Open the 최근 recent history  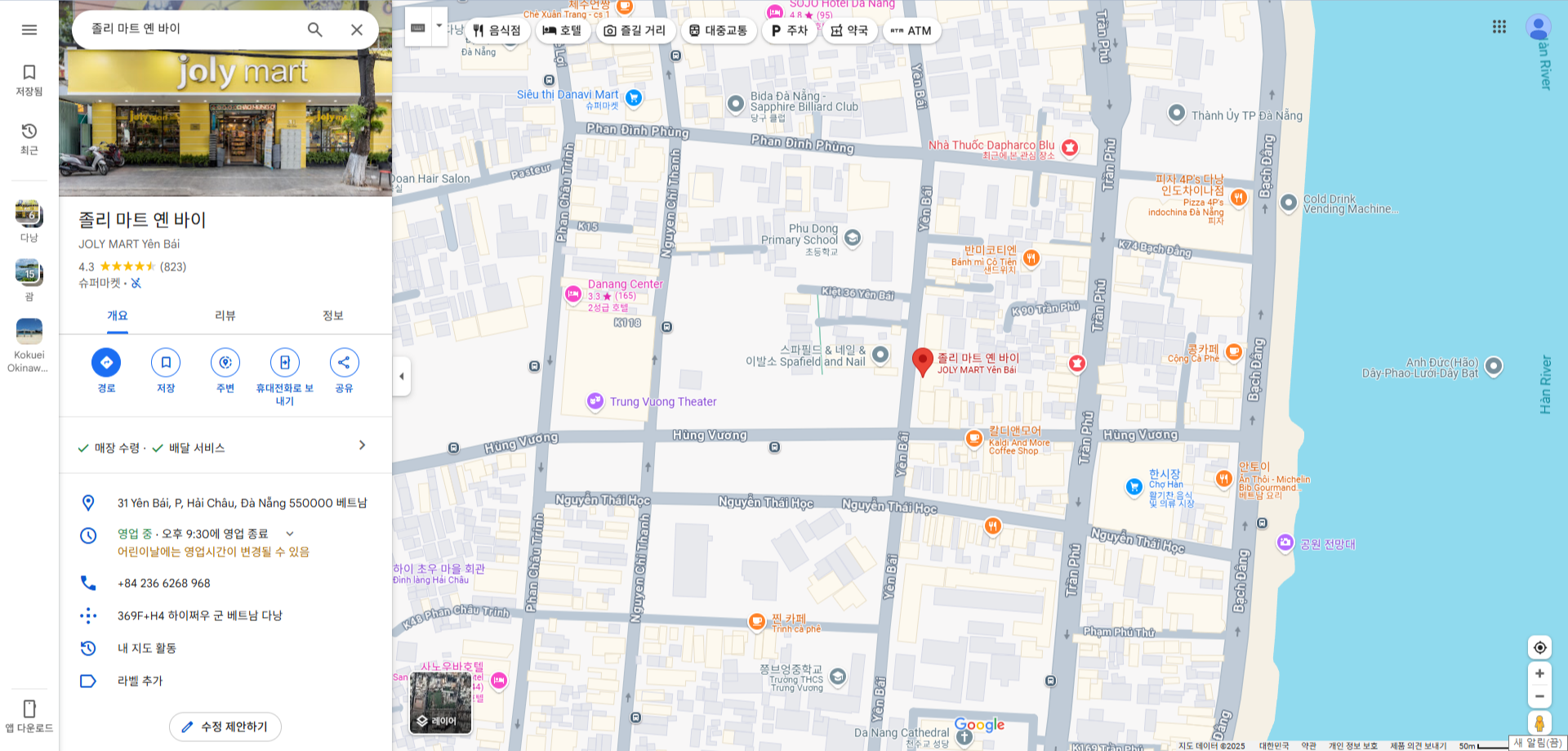[29, 139]
